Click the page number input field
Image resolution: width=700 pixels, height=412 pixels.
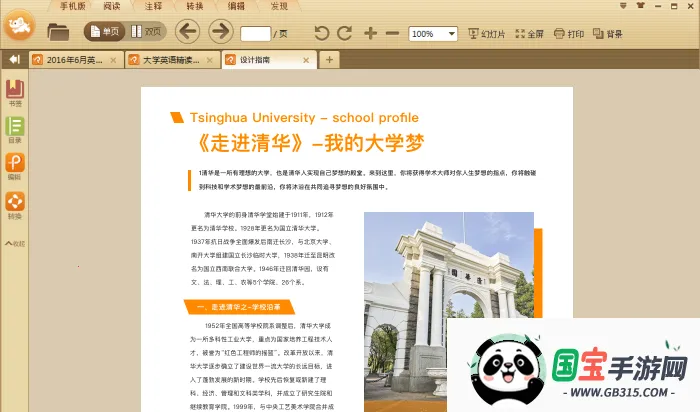coord(255,34)
